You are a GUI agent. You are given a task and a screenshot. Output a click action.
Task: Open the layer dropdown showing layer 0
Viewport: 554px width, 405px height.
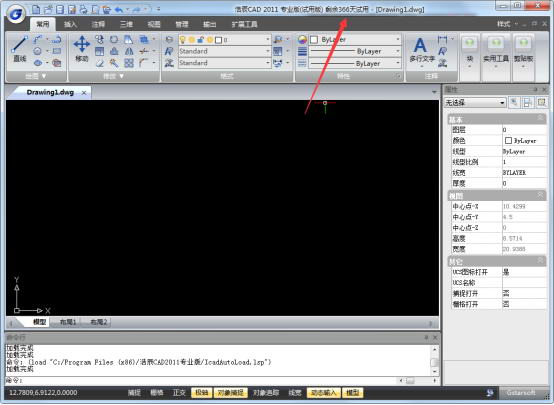click(224, 40)
